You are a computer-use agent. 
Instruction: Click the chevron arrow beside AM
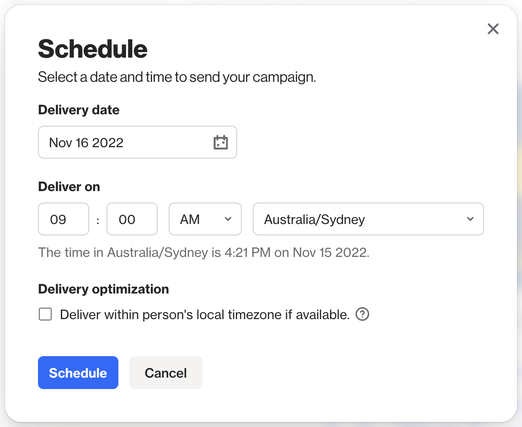tap(228, 219)
